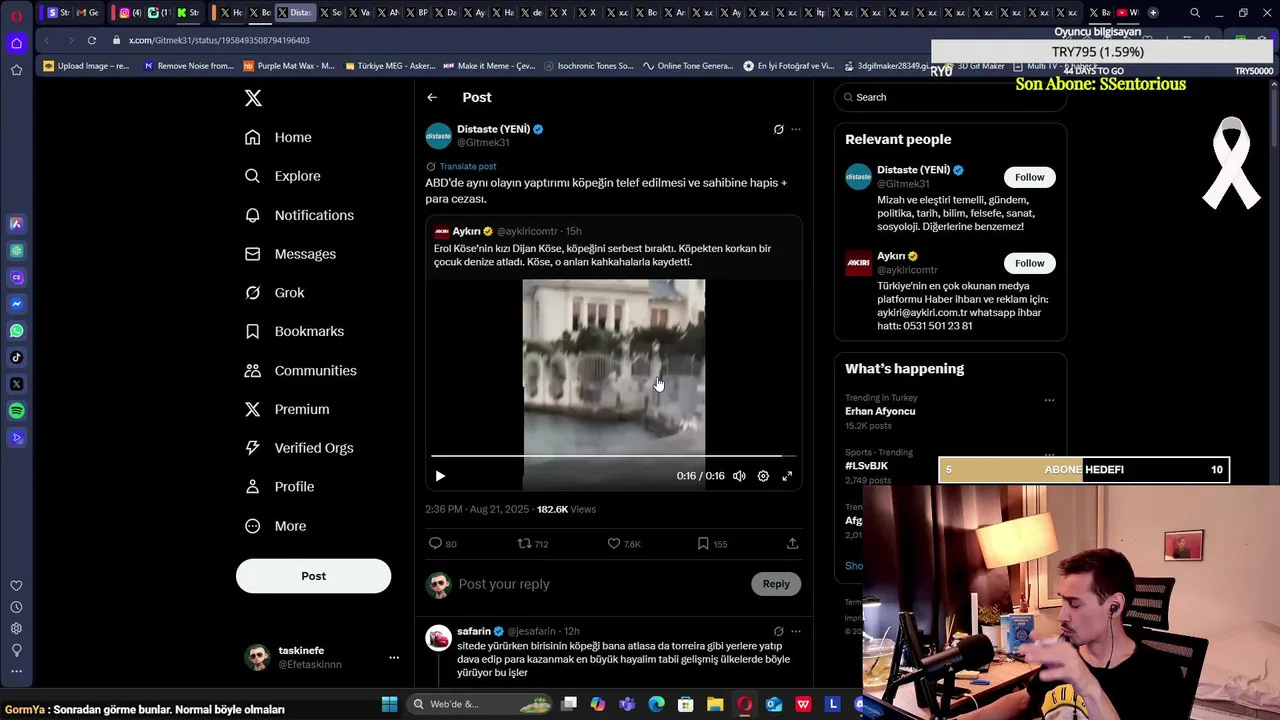This screenshot has height=720, width=1280.
Task: Click the X Search box
Action: tap(950, 97)
